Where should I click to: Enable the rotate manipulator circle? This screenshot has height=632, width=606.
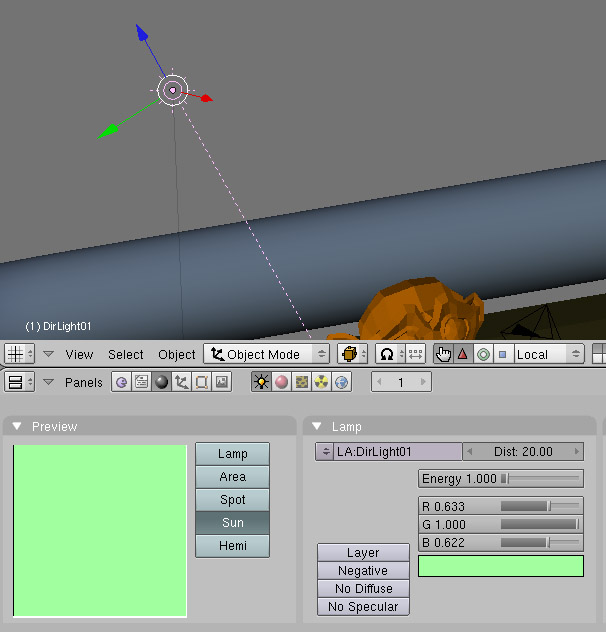coord(483,354)
